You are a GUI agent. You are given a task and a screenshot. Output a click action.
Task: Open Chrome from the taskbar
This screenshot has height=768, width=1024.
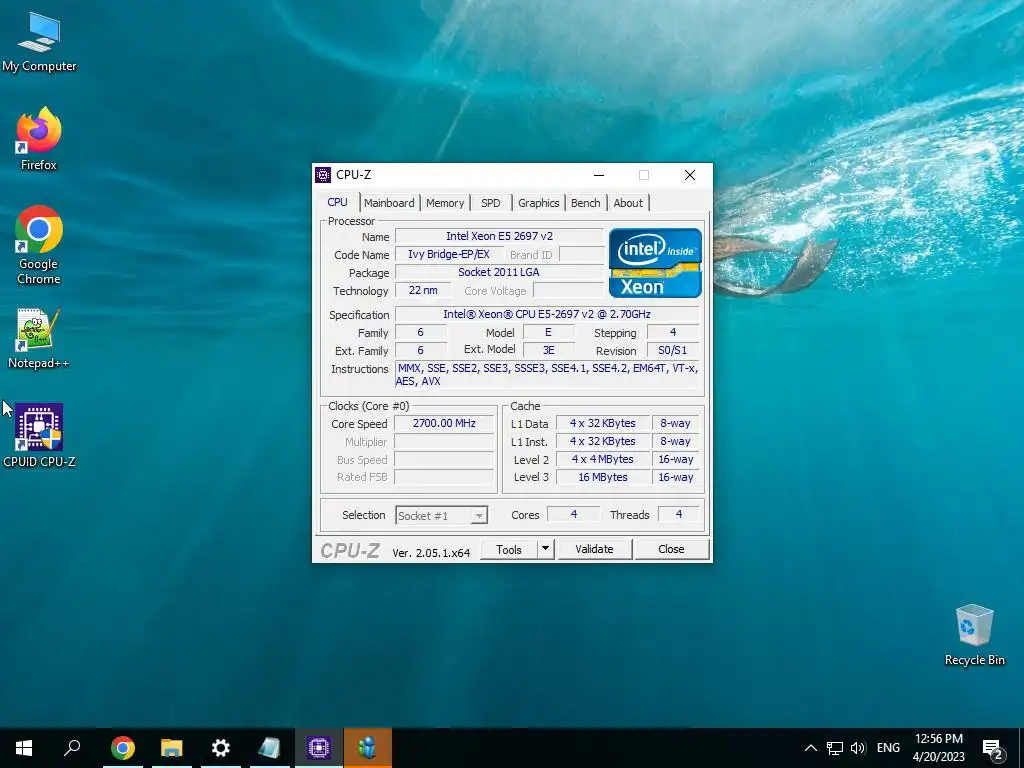pos(123,748)
